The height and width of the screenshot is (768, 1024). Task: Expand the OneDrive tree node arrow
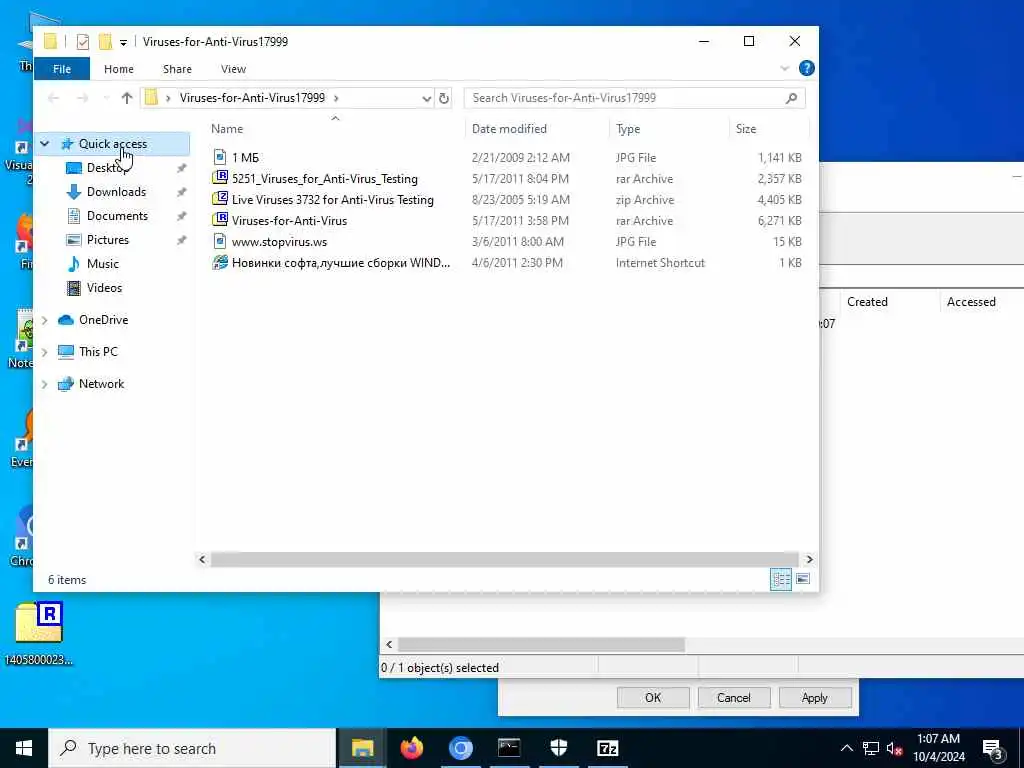tap(44, 320)
